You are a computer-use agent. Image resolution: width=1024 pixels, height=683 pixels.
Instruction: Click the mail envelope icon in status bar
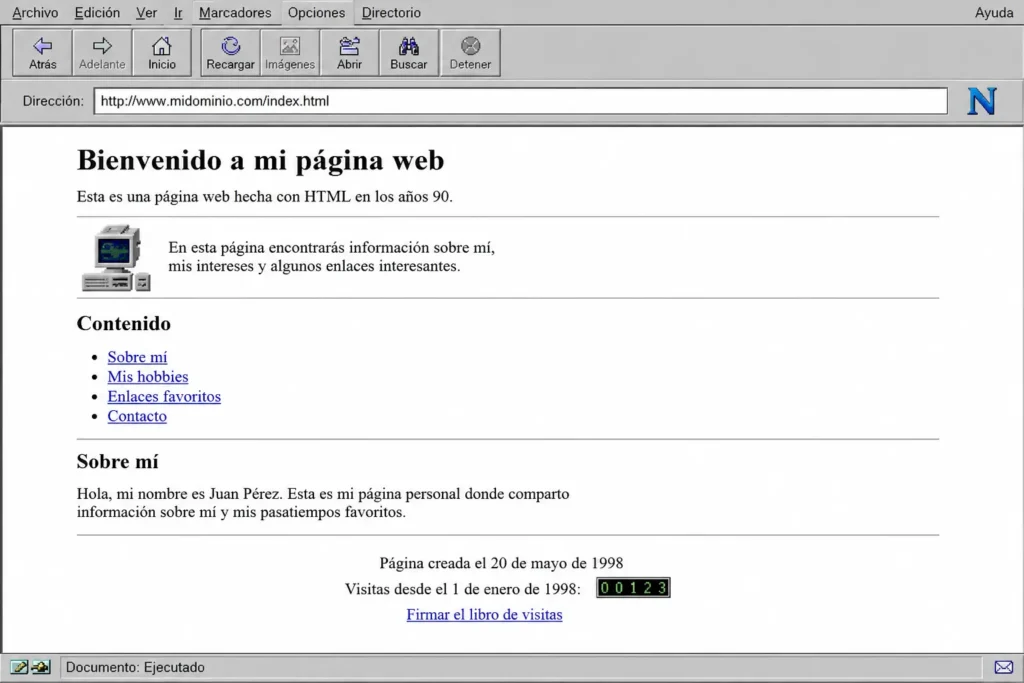tap(1004, 667)
